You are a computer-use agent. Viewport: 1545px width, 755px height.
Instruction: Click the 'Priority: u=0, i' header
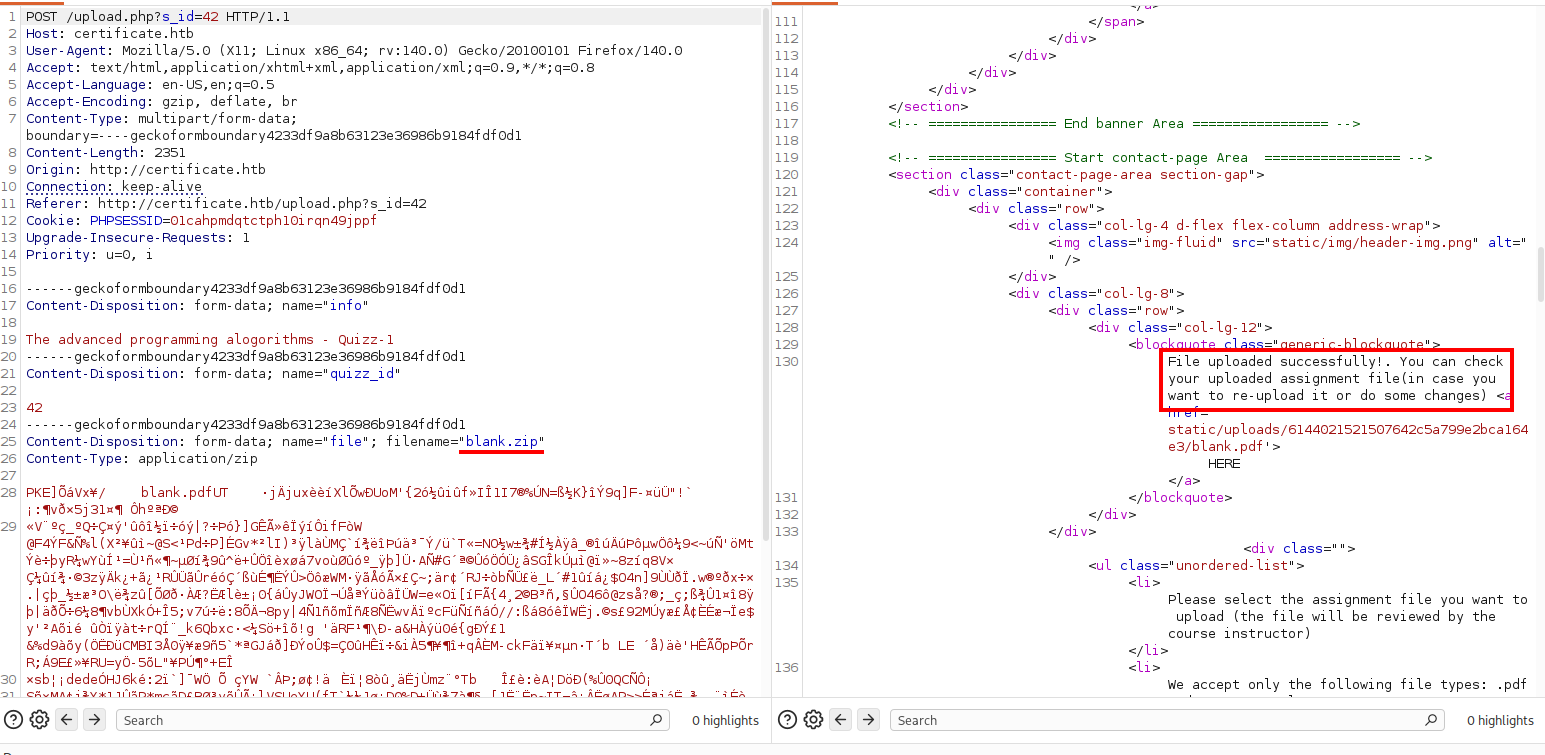pos(90,254)
